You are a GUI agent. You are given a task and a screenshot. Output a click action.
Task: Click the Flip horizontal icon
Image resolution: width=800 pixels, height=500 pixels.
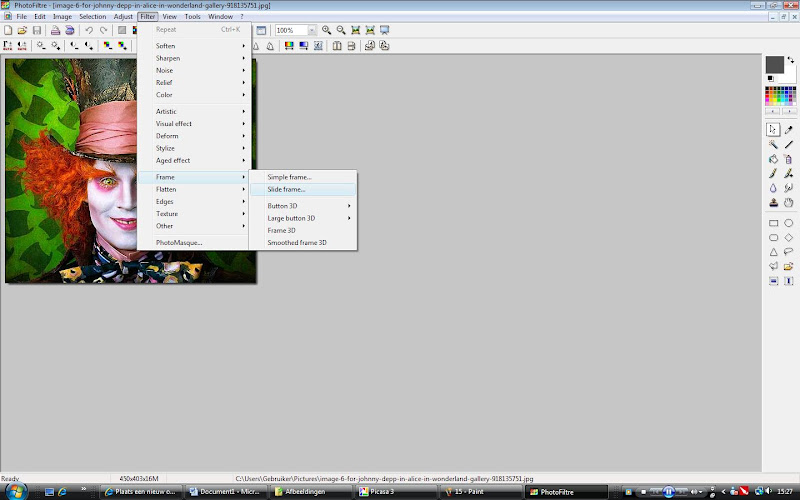(337, 46)
